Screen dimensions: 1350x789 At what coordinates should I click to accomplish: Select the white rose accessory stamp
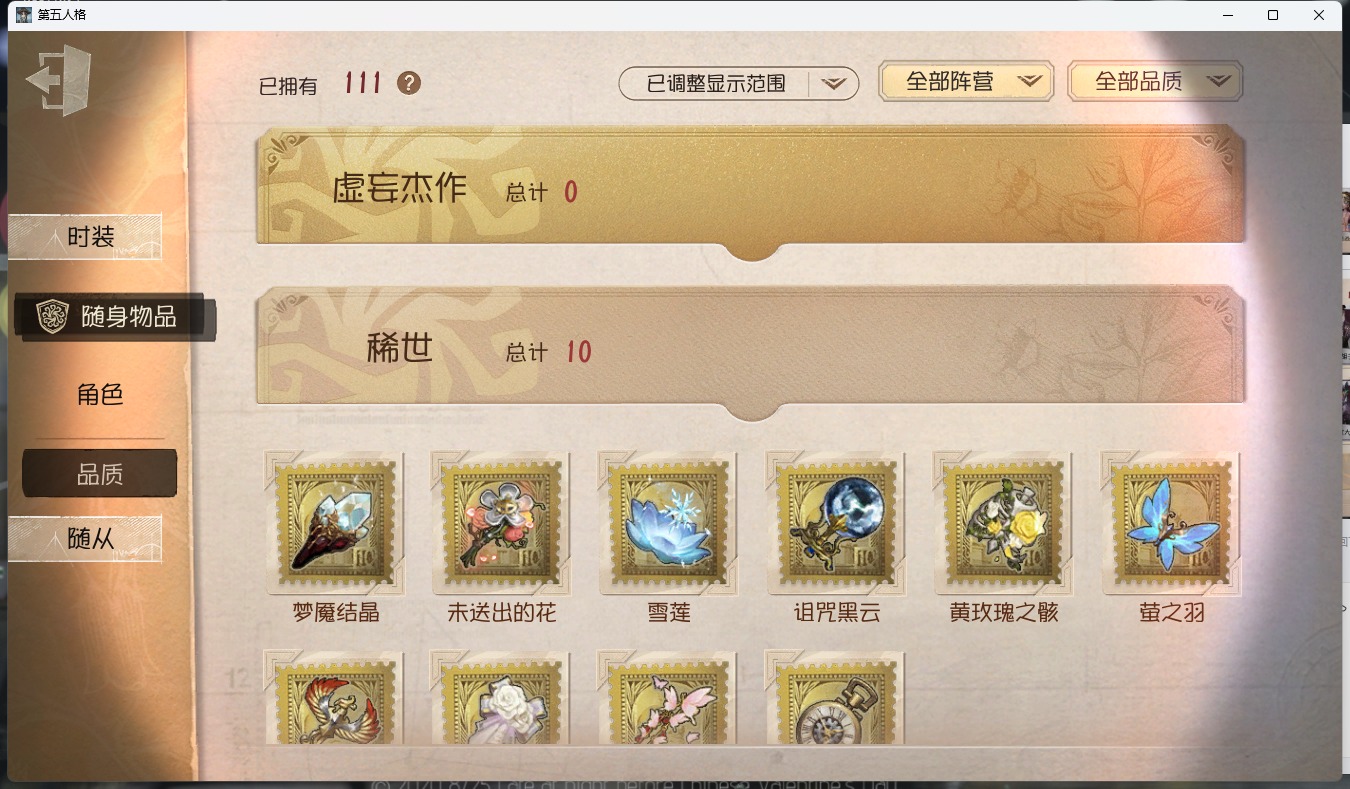pyautogui.click(x=502, y=696)
